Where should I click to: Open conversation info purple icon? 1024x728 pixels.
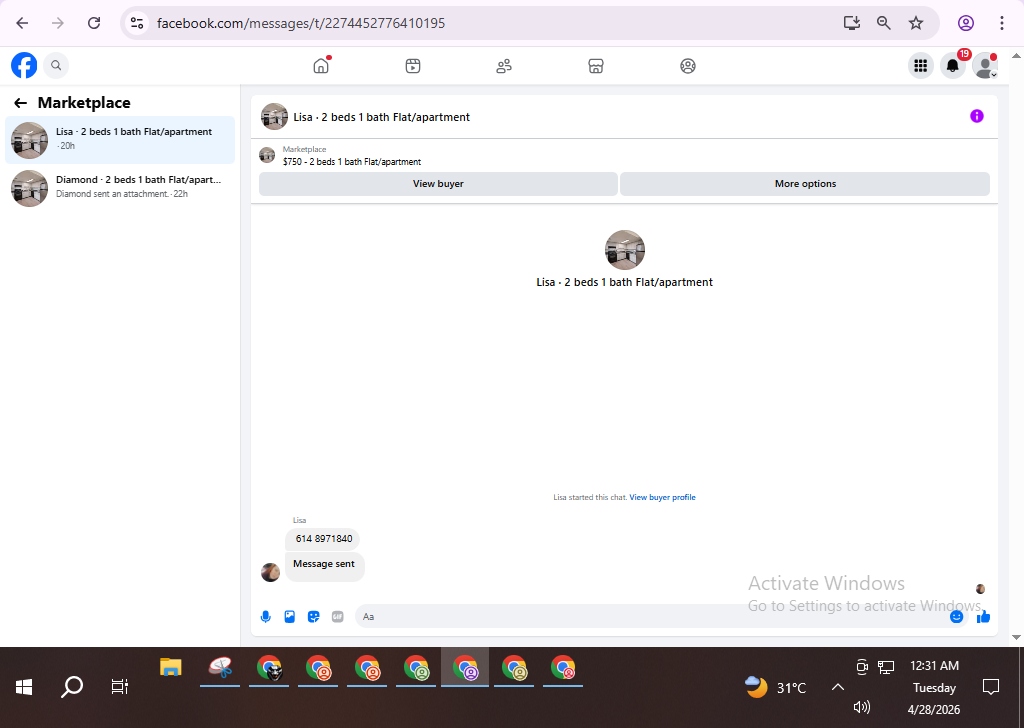pyautogui.click(x=977, y=116)
